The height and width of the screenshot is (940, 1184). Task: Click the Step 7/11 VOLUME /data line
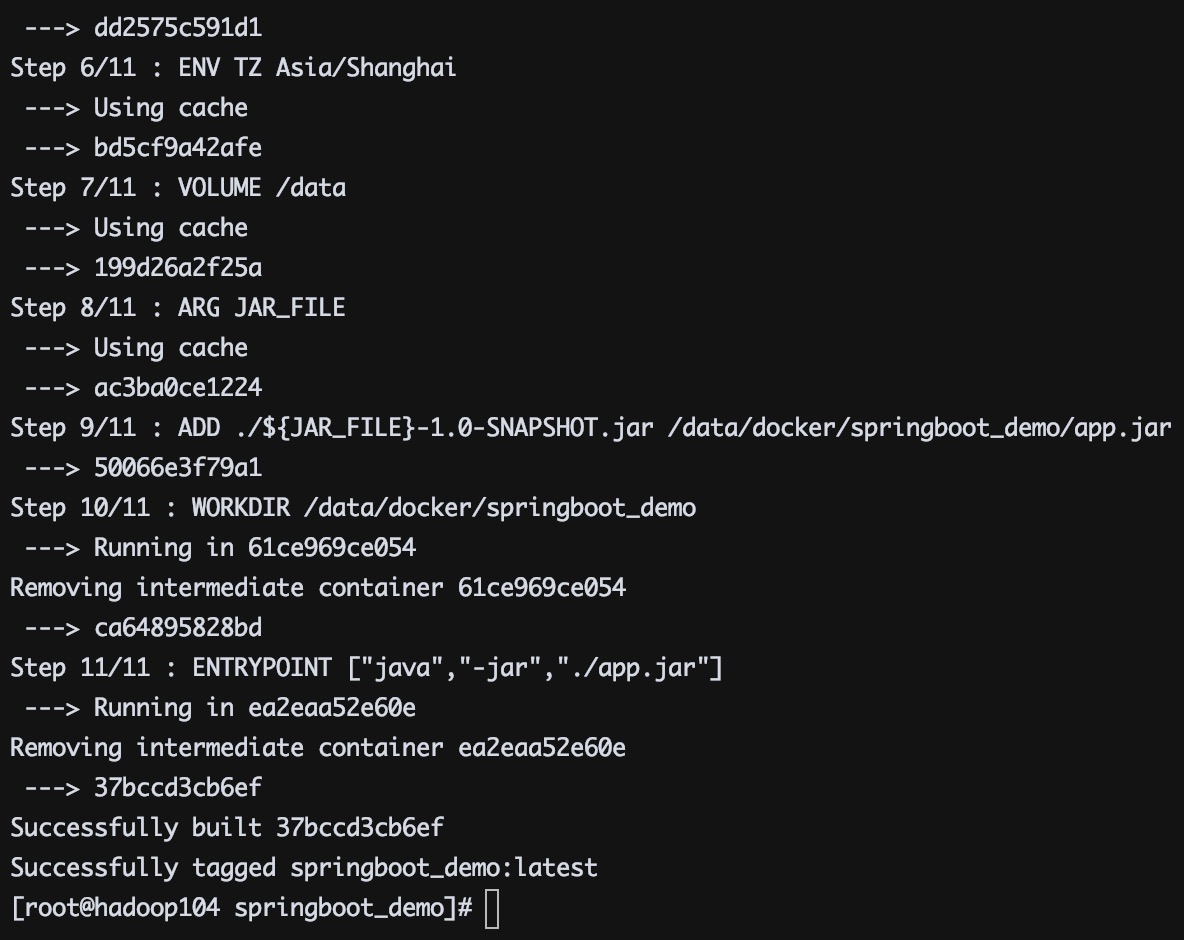pyautogui.click(x=178, y=188)
